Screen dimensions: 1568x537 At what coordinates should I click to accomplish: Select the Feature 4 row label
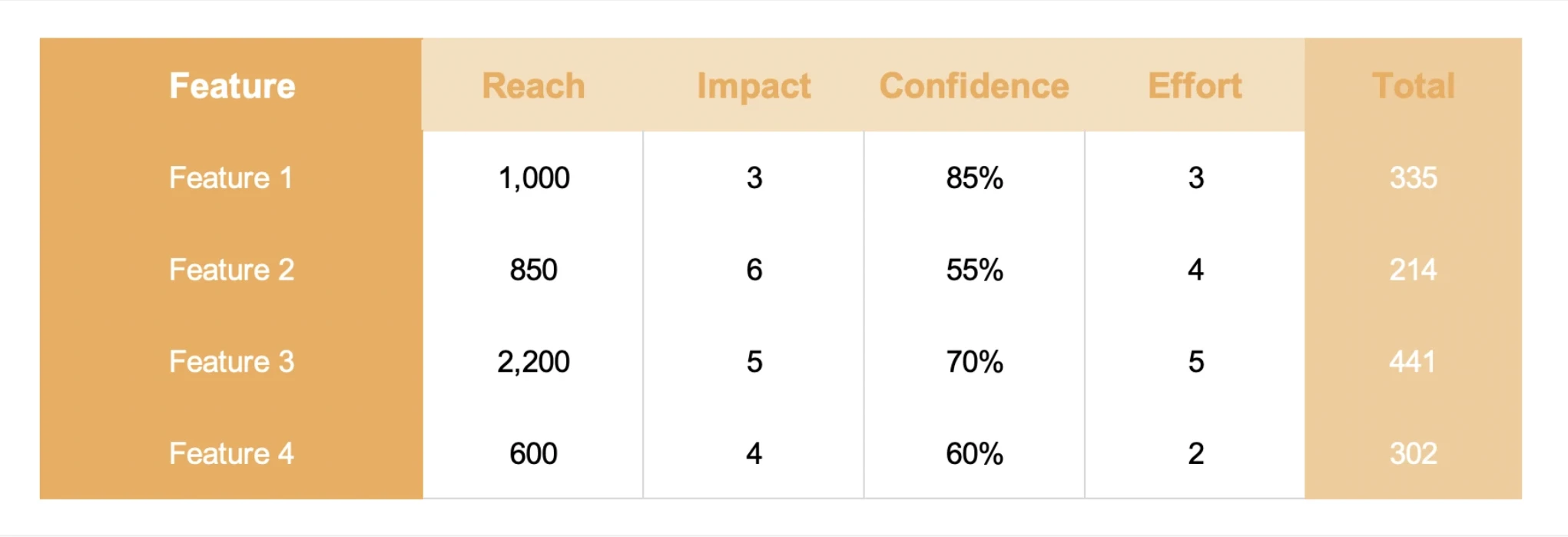pos(231,453)
